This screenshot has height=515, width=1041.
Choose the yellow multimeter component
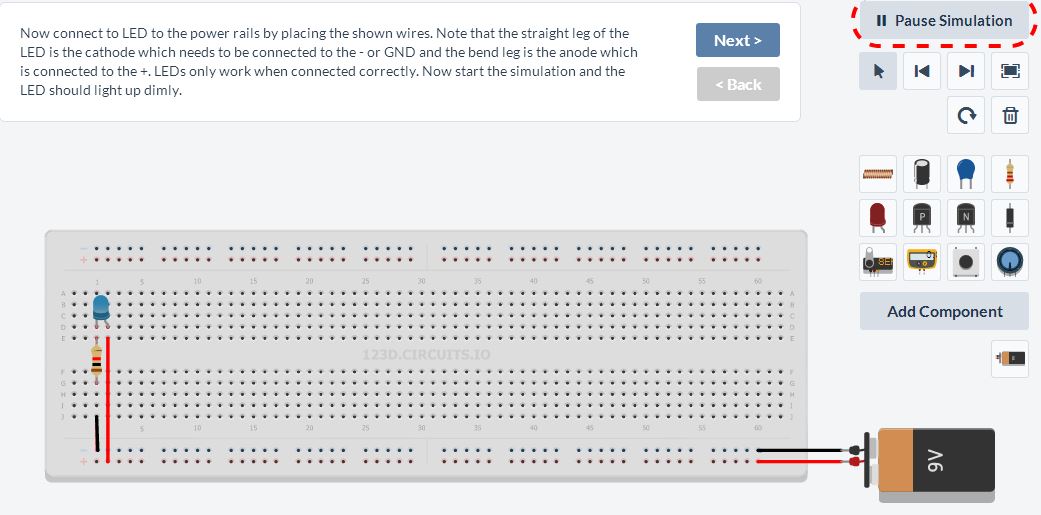coord(921,261)
